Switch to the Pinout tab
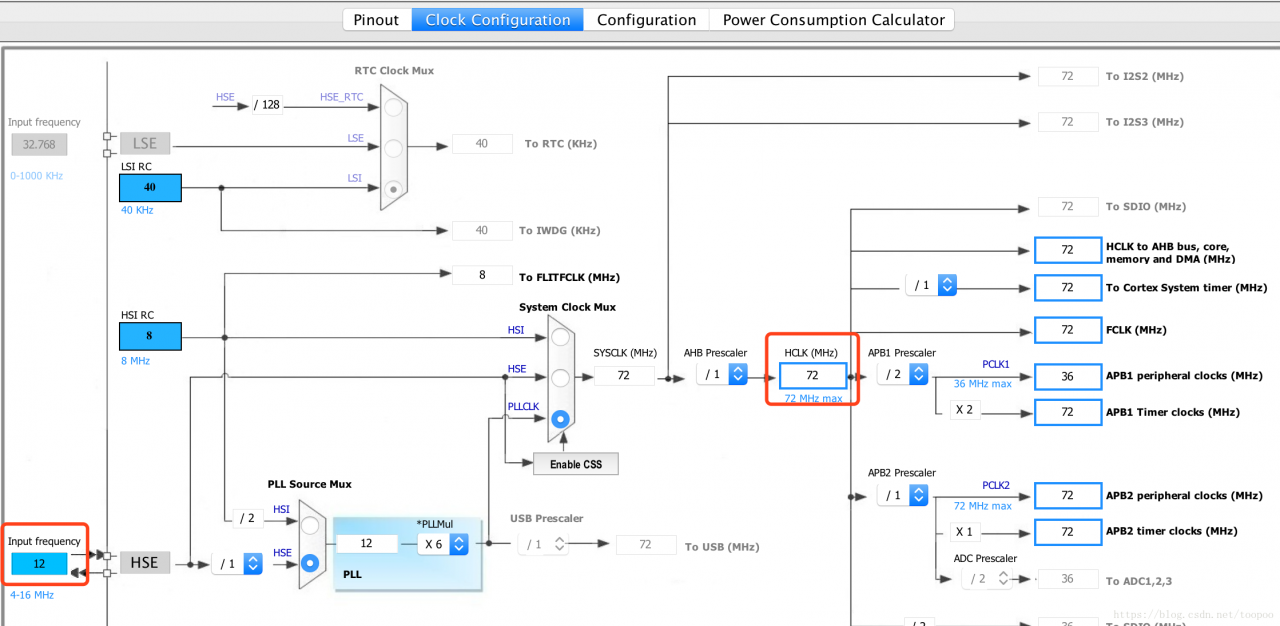The image size is (1280, 626). pyautogui.click(x=376, y=20)
